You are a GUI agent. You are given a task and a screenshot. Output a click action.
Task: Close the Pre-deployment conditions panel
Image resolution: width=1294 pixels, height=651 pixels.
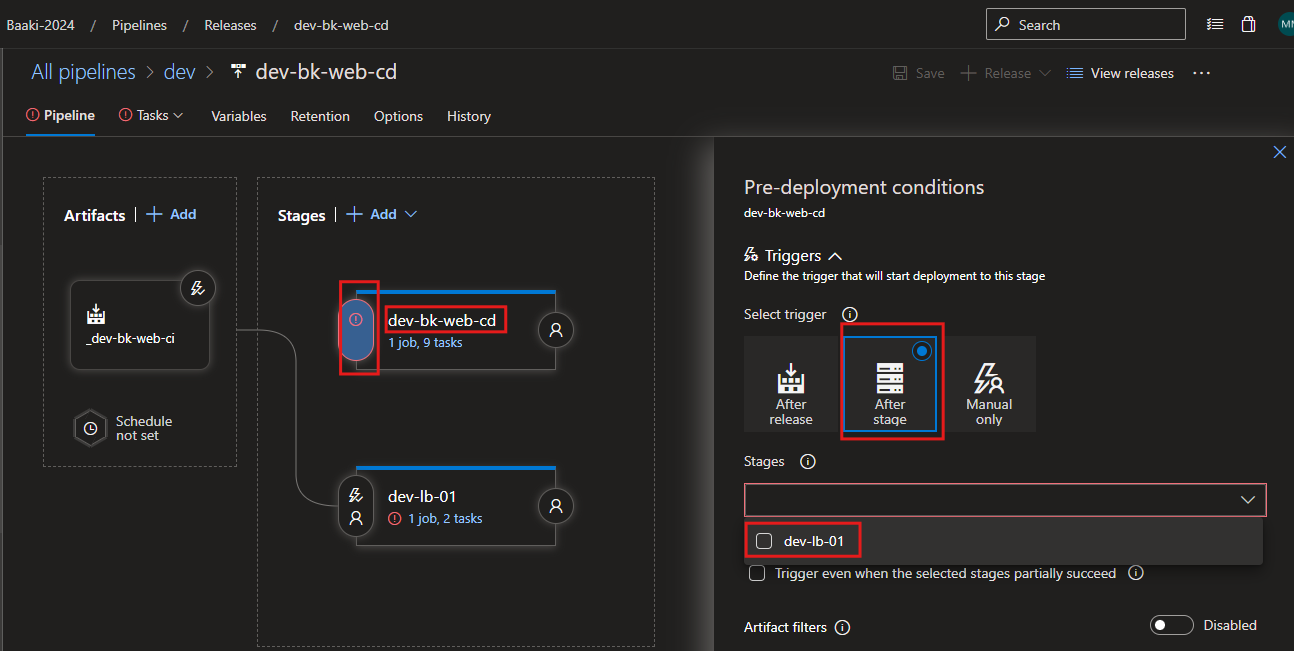point(1279,152)
